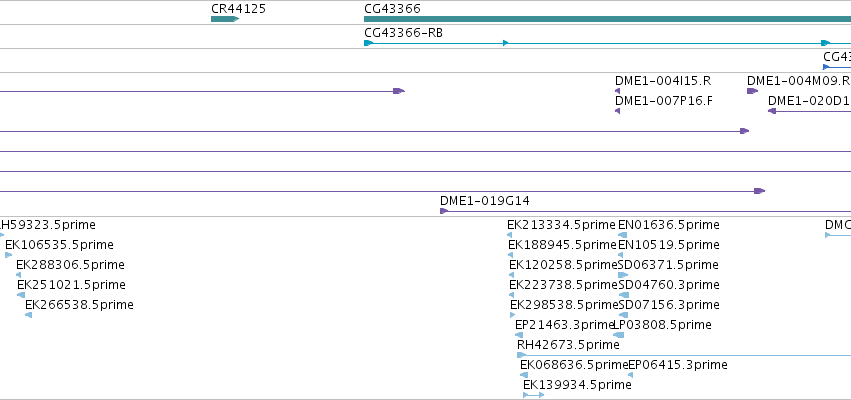Open the CG43366-RB transcript label

tap(403, 33)
